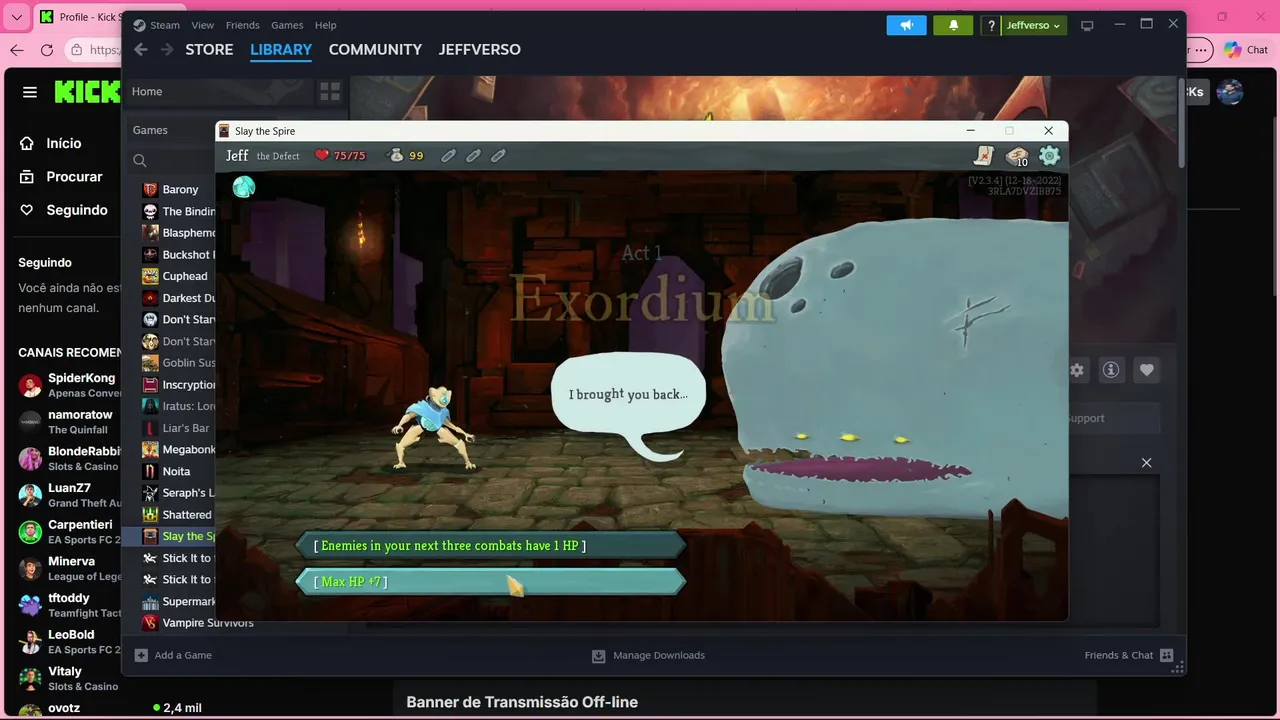Open the map icon in Slay the Spire
This screenshot has width=1280, height=720.
pos(984,156)
